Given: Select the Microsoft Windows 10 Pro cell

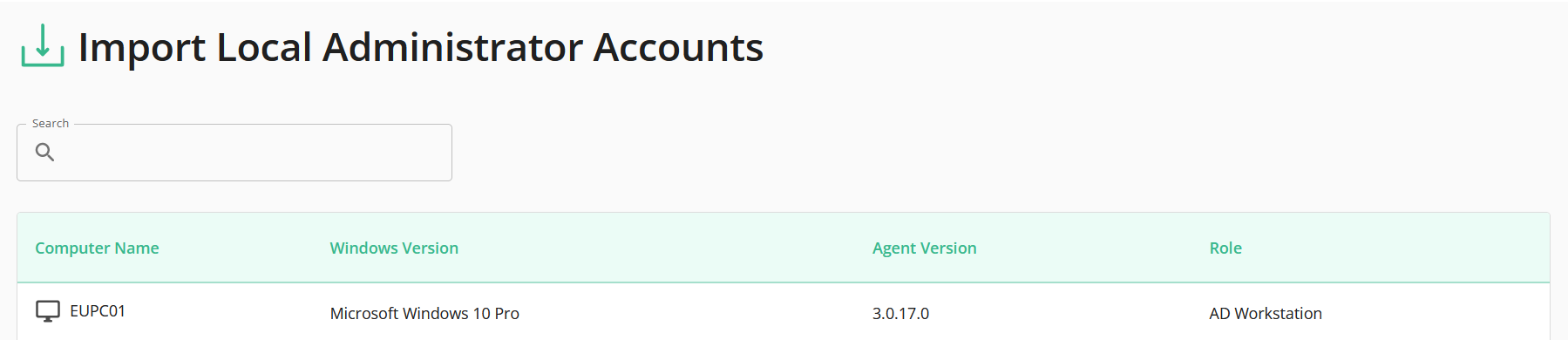Looking at the screenshot, I should (x=424, y=313).
